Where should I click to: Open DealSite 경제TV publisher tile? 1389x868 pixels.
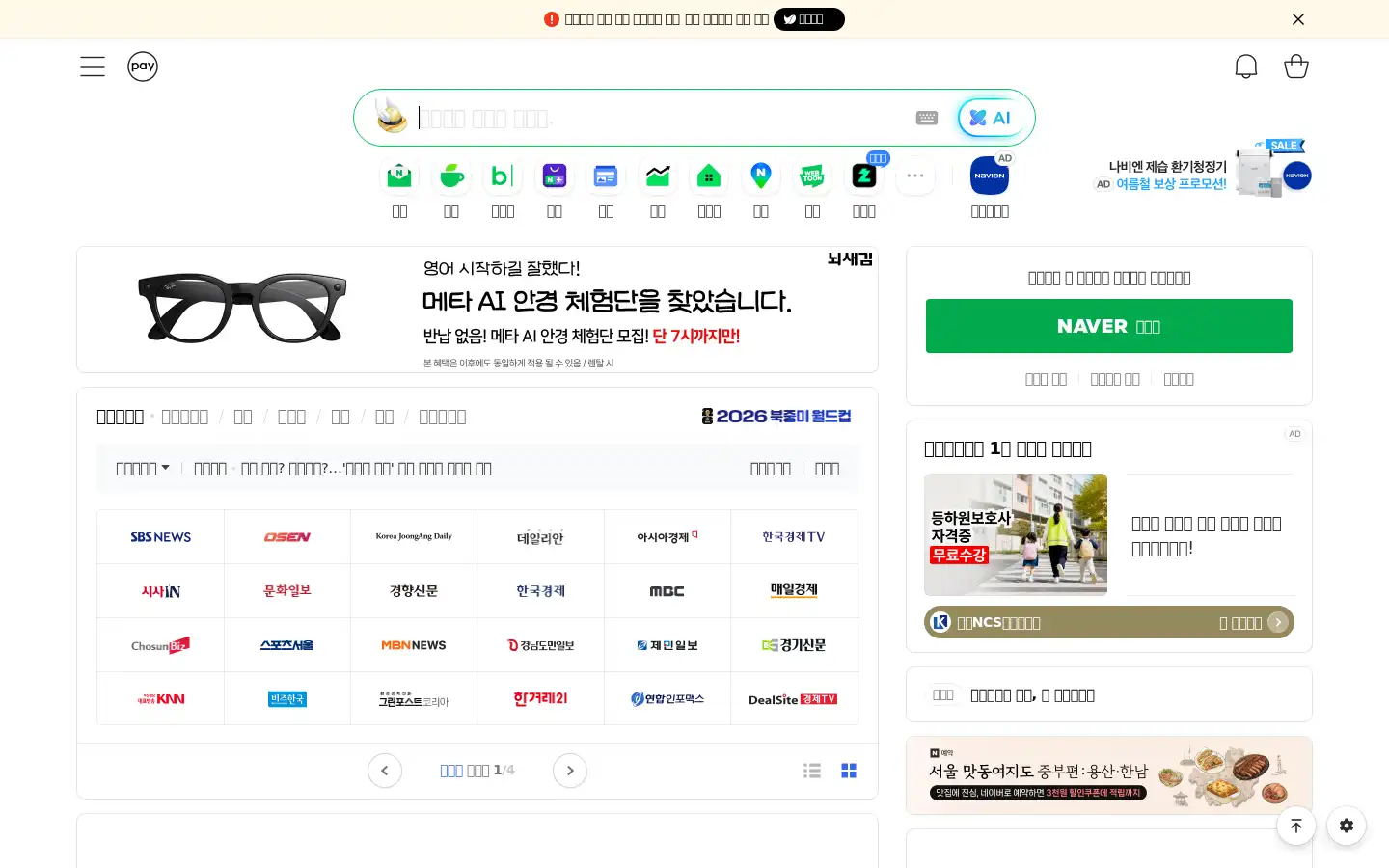point(794,699)
